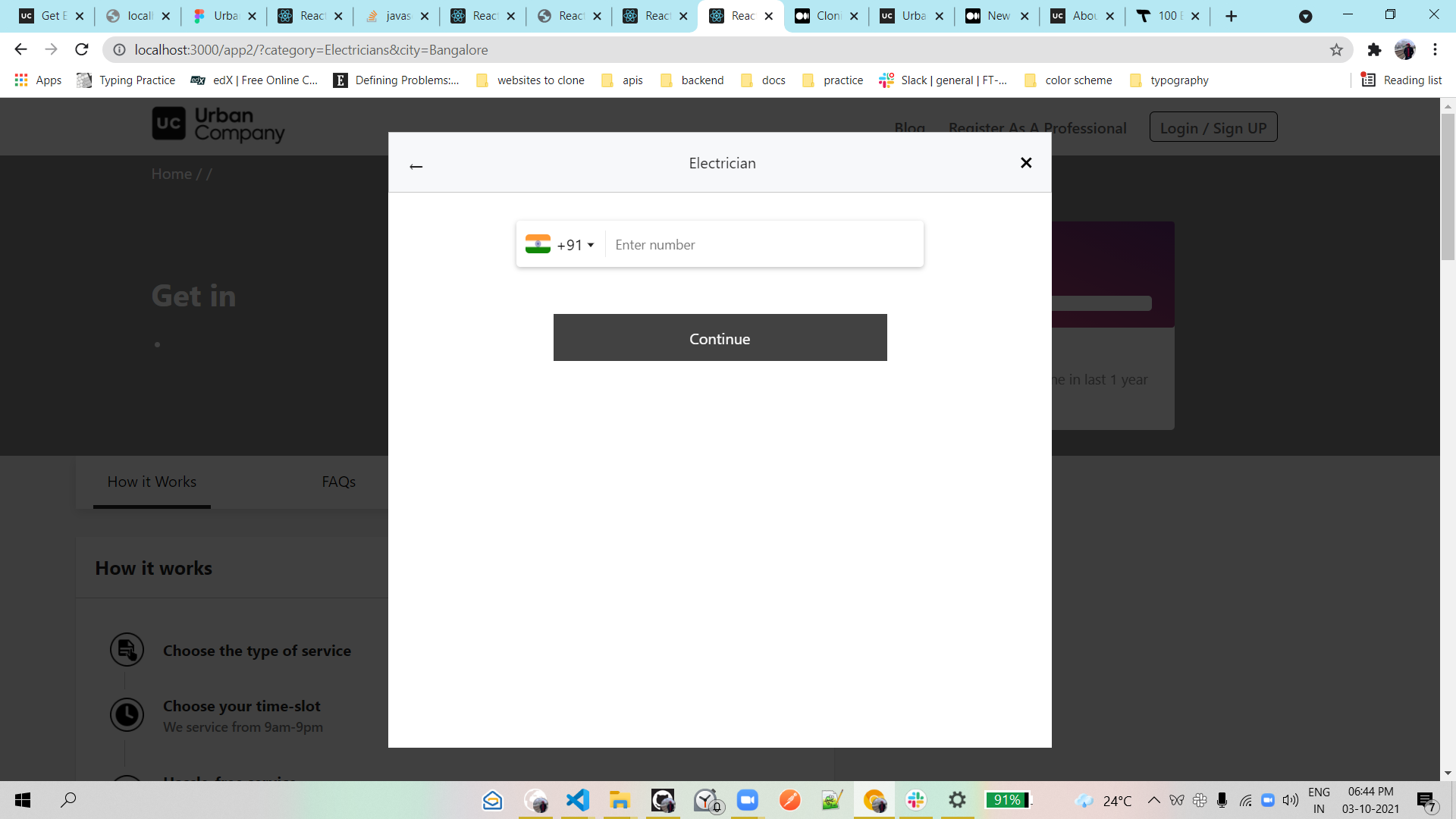
Task: Close the Electrician modal with X
Action: point(1026,162)
